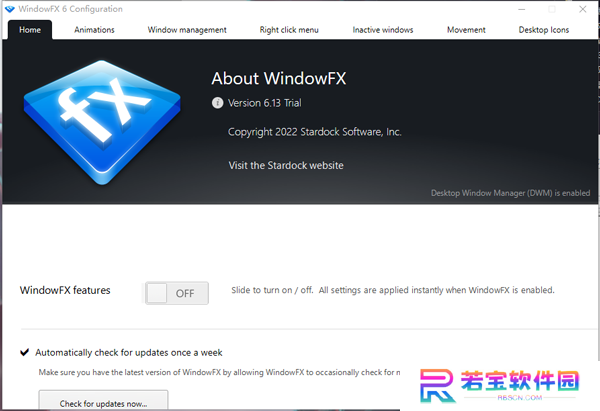Switch to the Desktop Icons tab
Image resolution: width=600 pixels, height=411 pixels.
pyautogui.click(x=544, y=29)
